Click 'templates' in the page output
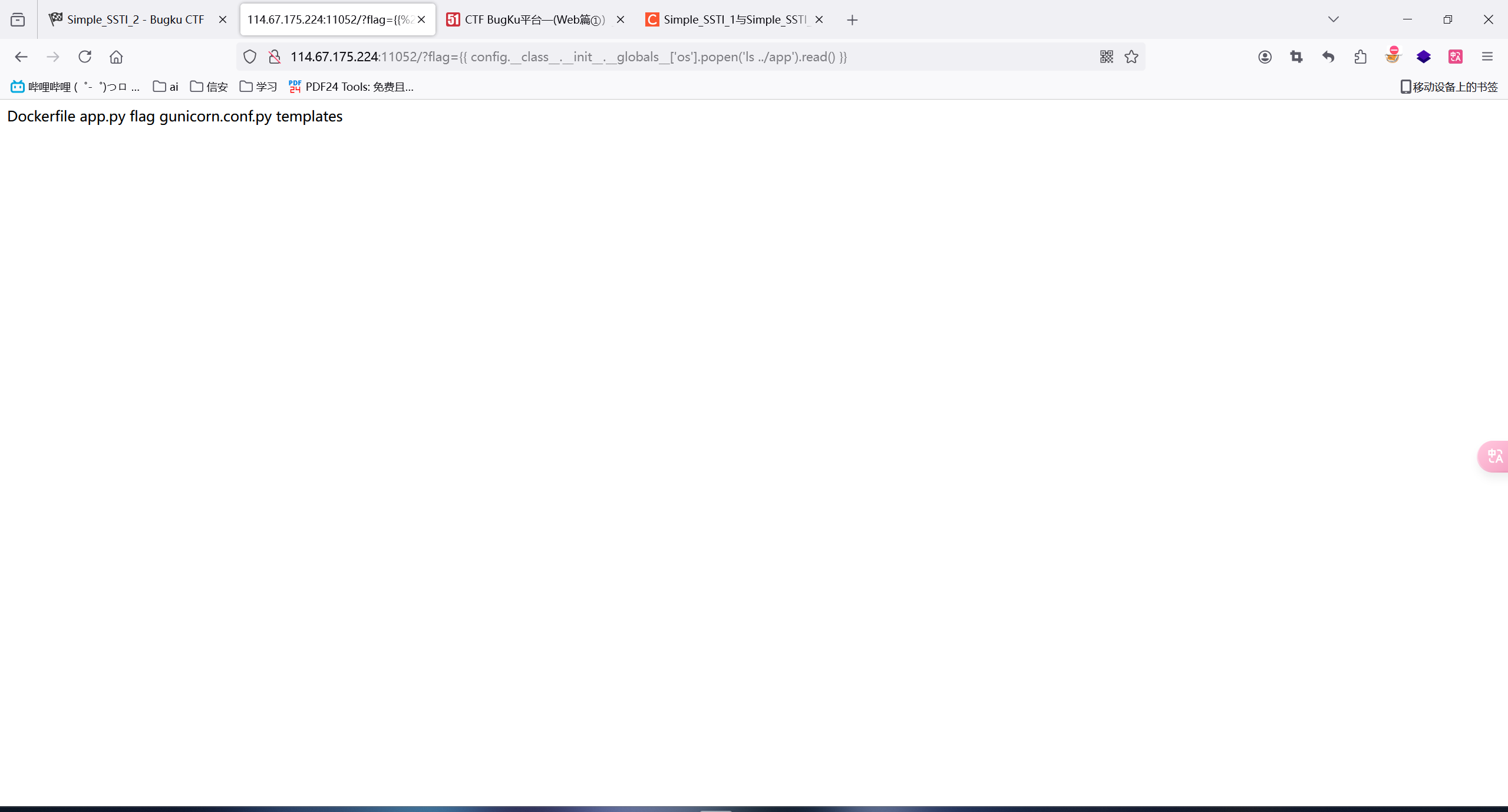1508x812 pixels. point(309,117)
